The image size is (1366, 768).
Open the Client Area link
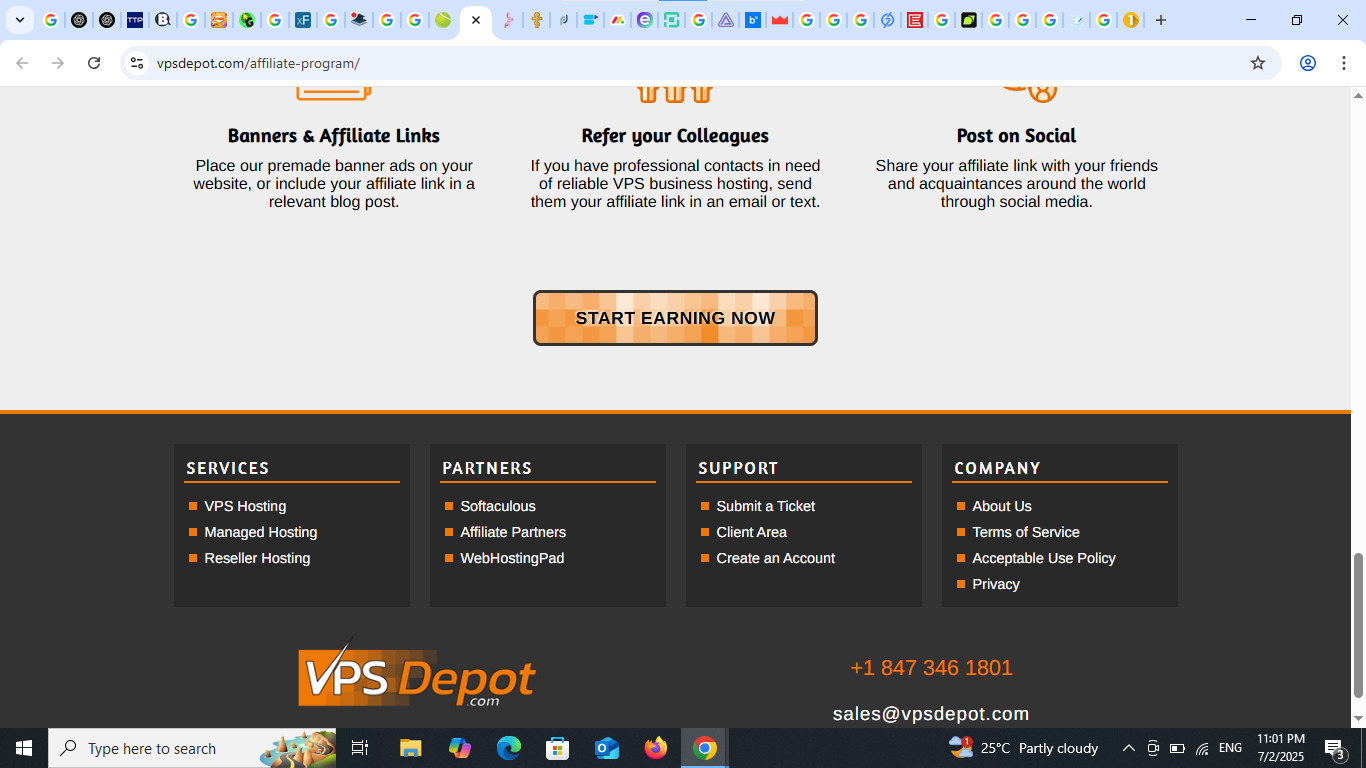coord(751,532)
